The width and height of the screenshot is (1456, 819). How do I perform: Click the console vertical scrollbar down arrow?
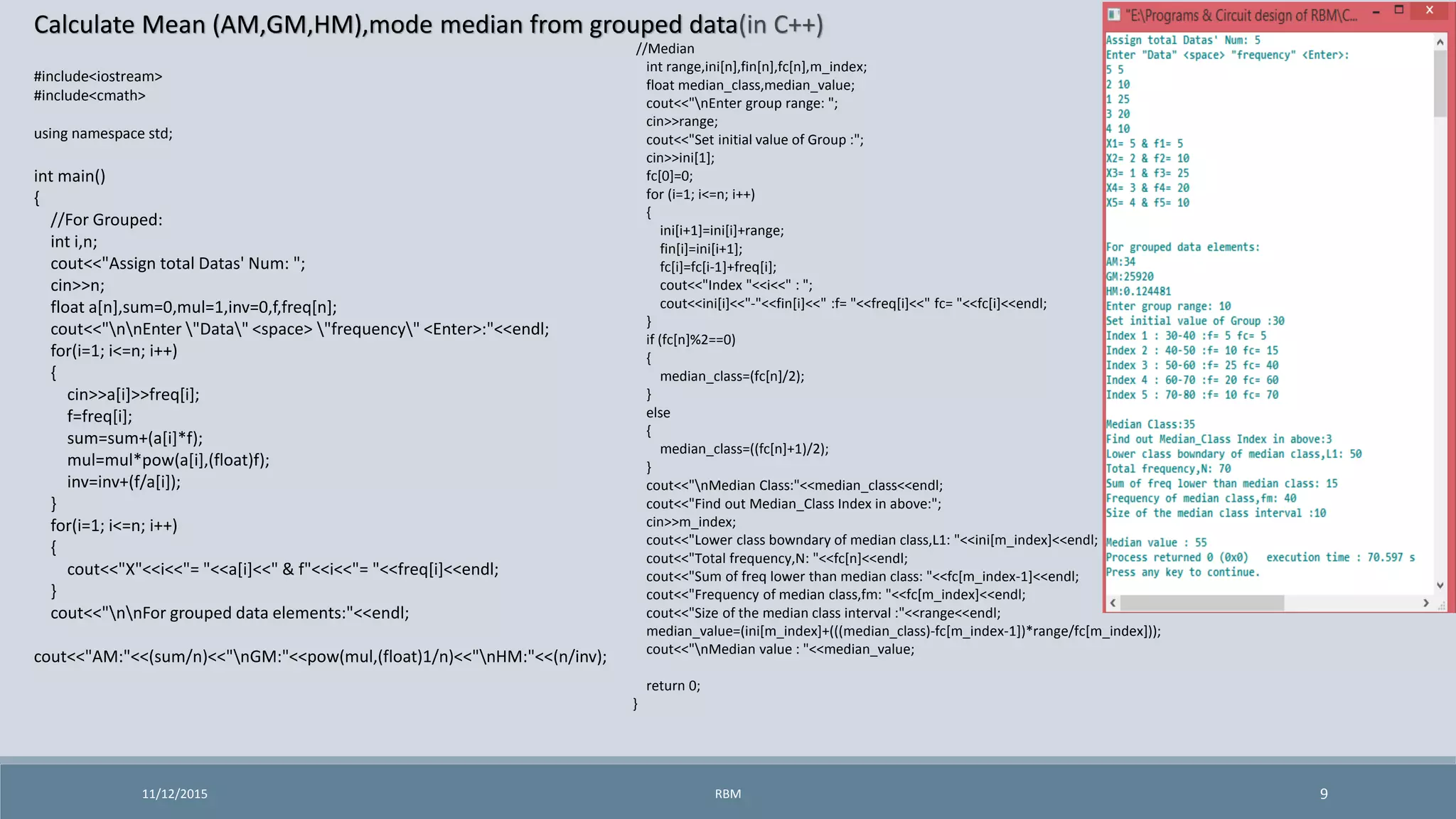click(1440, 585)
